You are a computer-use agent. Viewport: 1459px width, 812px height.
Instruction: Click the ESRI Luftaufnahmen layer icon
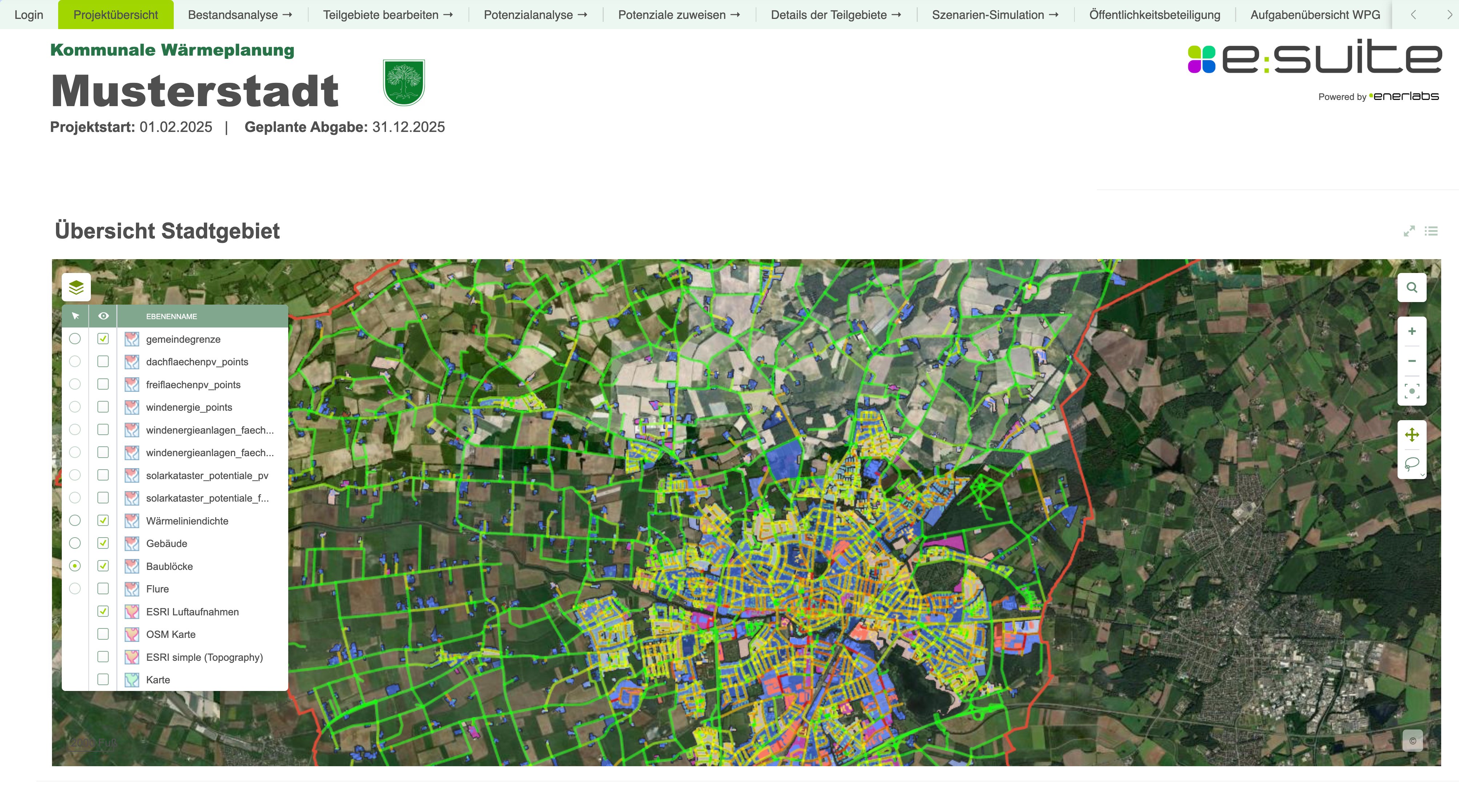coord(132,612)
